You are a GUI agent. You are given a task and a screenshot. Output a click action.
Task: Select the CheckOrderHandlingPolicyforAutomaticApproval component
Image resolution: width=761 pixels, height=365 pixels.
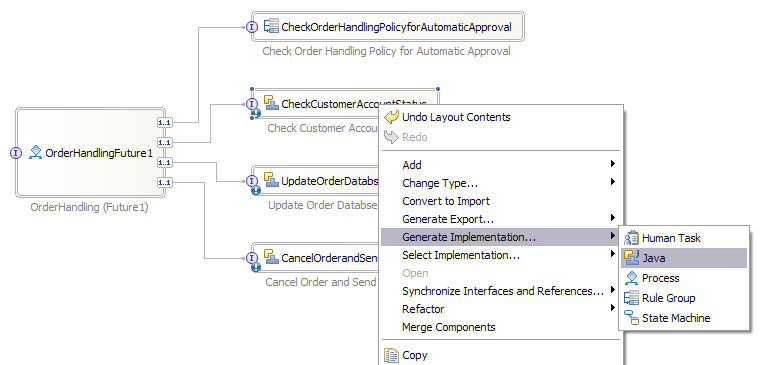387,27
